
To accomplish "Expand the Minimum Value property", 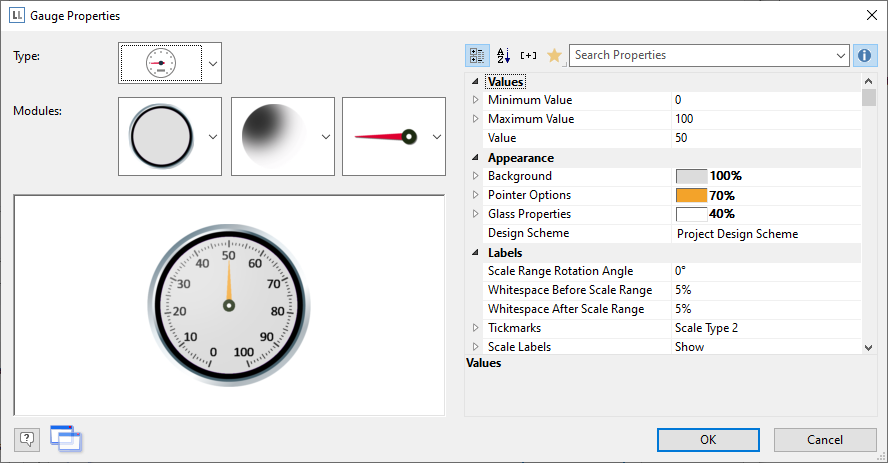I will pos(475,100).
